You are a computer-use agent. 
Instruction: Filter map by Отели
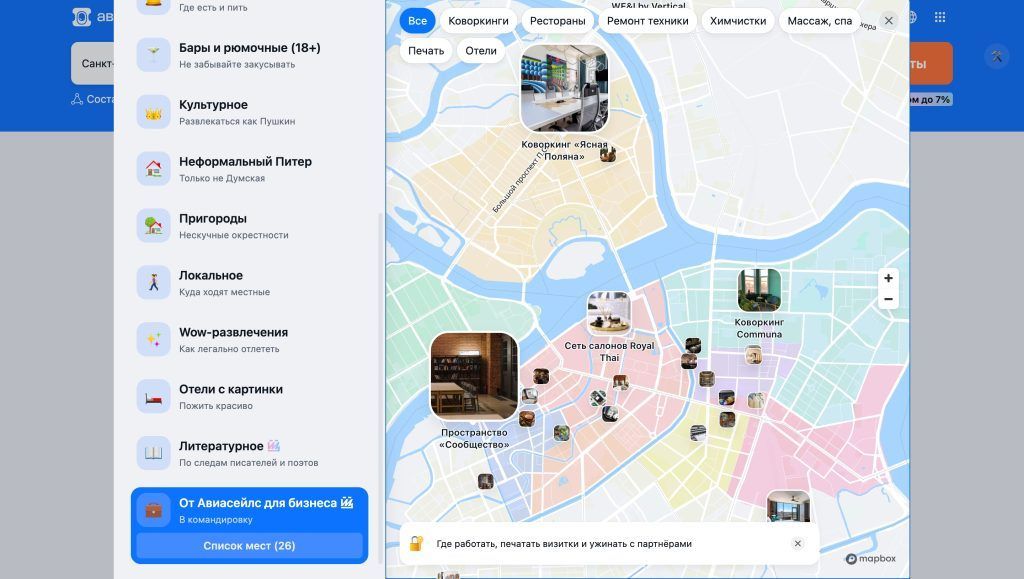tap(481, 51)
